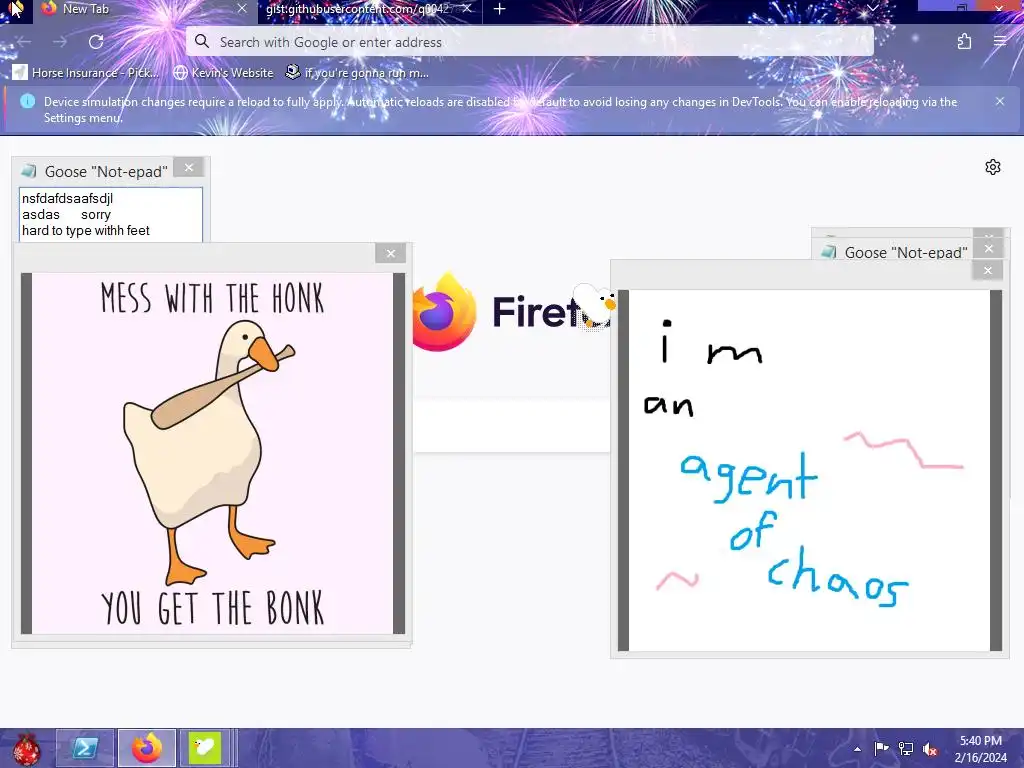
Task: Click the goose honk bonk meme image
Action: tap(212, 453)
